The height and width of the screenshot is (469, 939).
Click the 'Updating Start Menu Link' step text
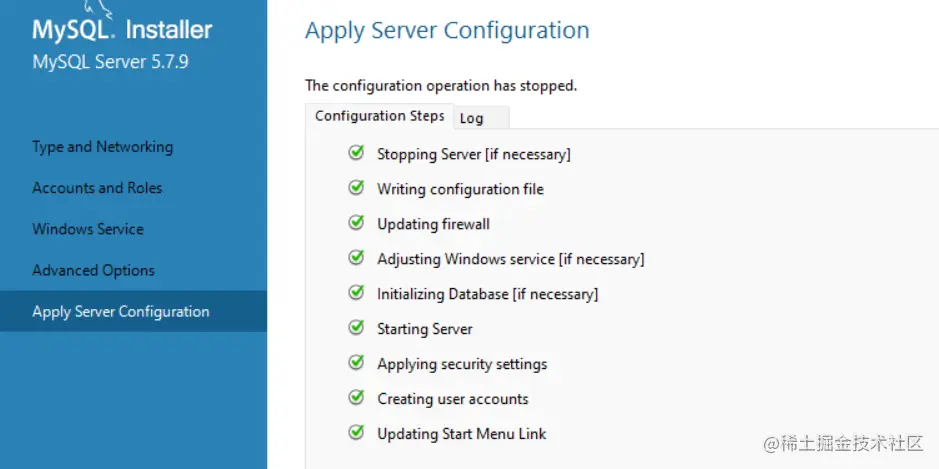click(462, 434)
